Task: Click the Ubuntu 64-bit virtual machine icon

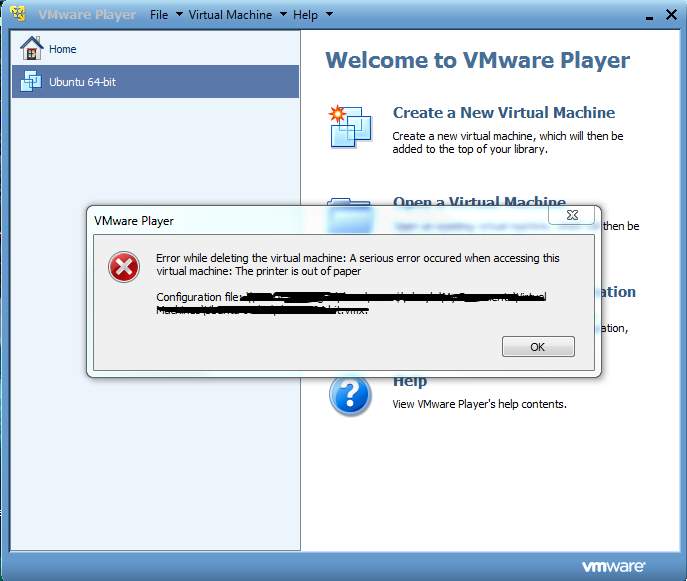Action: point(31,81)
